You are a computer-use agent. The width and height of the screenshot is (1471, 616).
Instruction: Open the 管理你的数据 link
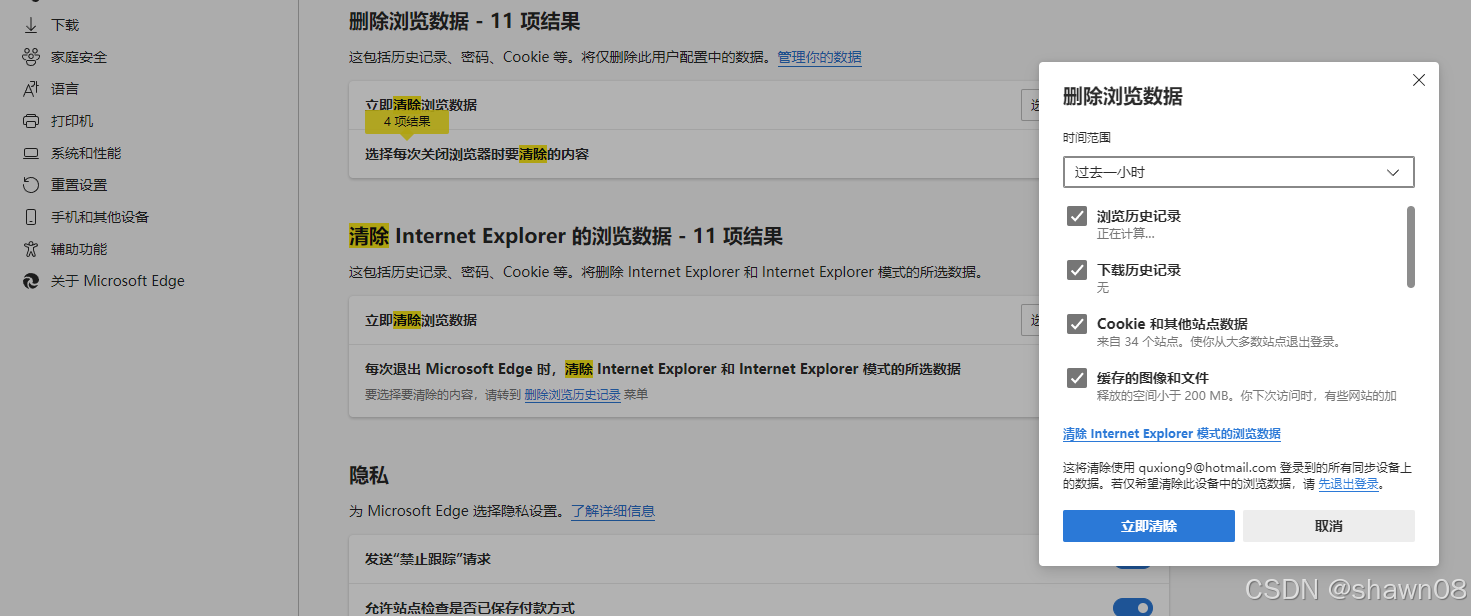click(819, 58)
